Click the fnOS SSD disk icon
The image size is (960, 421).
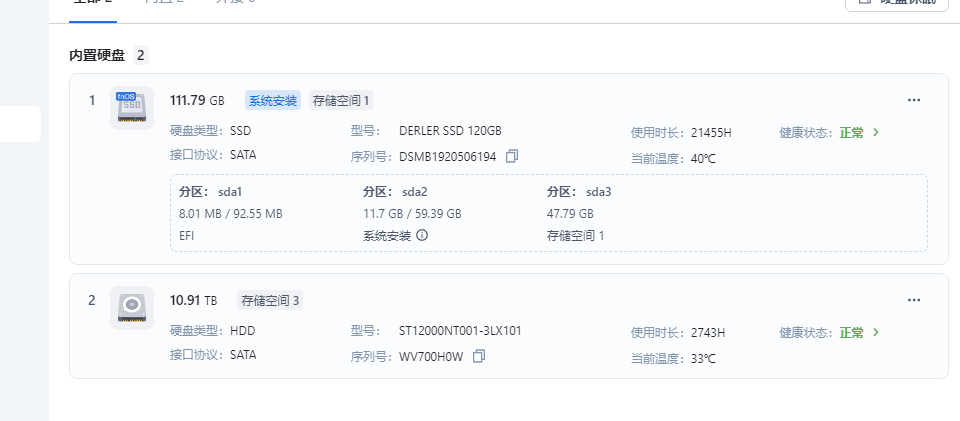click(132, 108)
